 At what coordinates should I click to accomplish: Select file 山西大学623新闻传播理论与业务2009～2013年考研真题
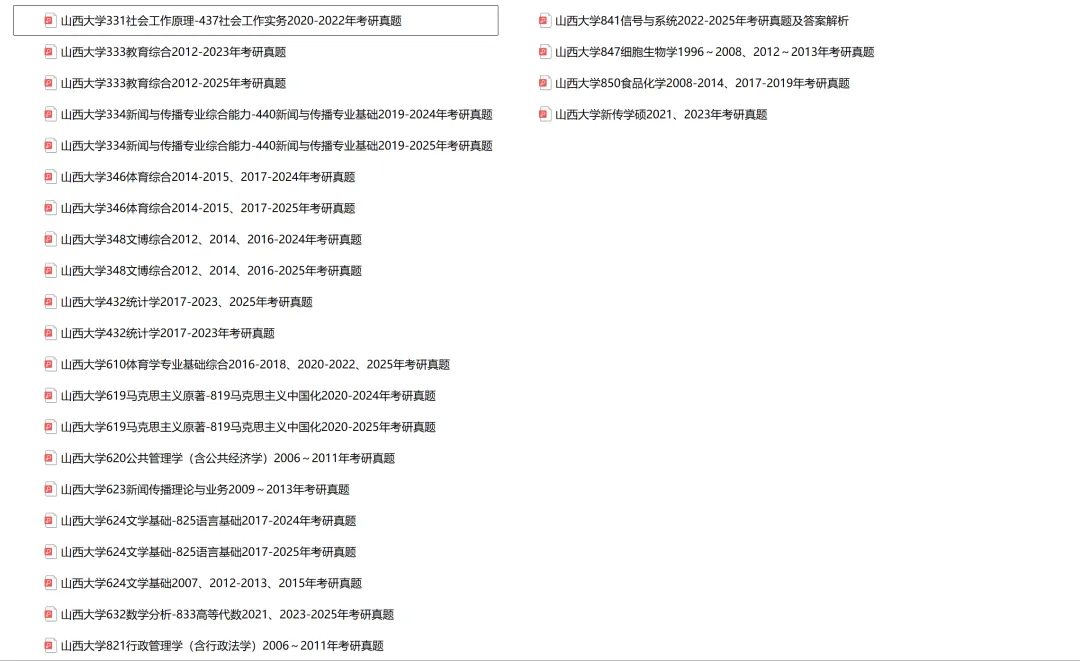pyautogui.click(x=205, y=490)
